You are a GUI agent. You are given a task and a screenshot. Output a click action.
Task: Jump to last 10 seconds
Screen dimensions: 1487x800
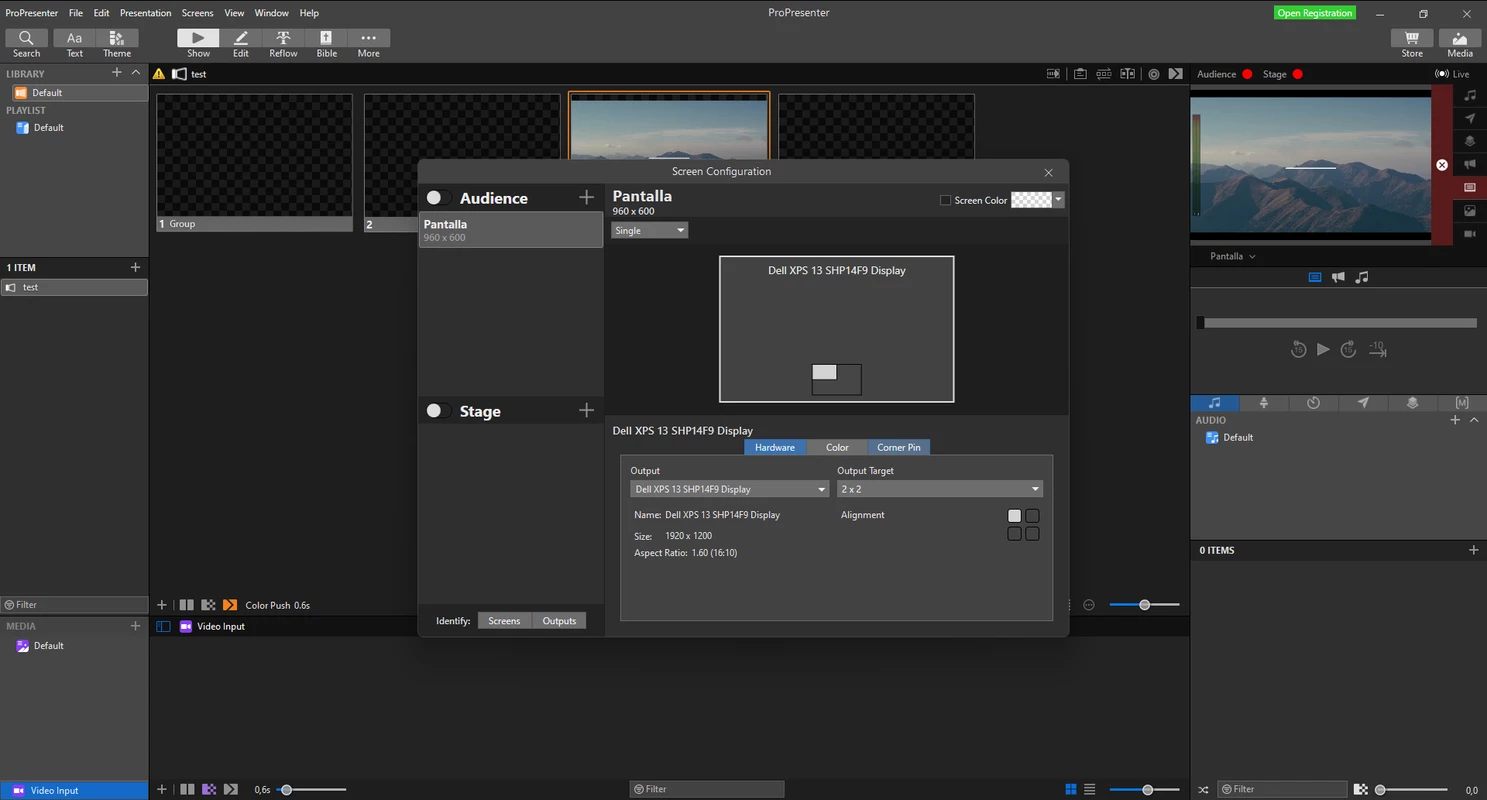[x=1377, y=349]
